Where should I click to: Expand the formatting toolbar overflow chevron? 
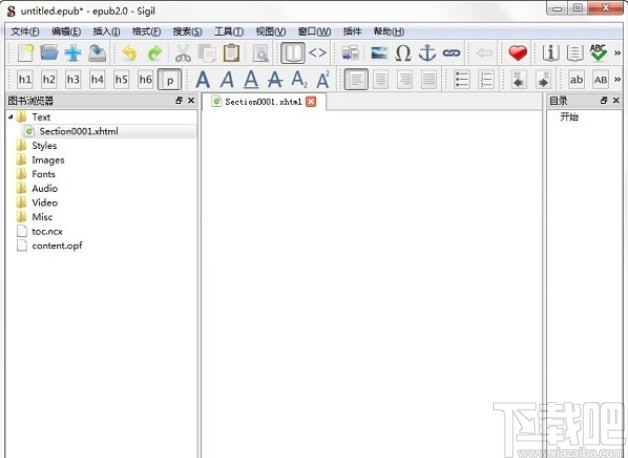618,79
